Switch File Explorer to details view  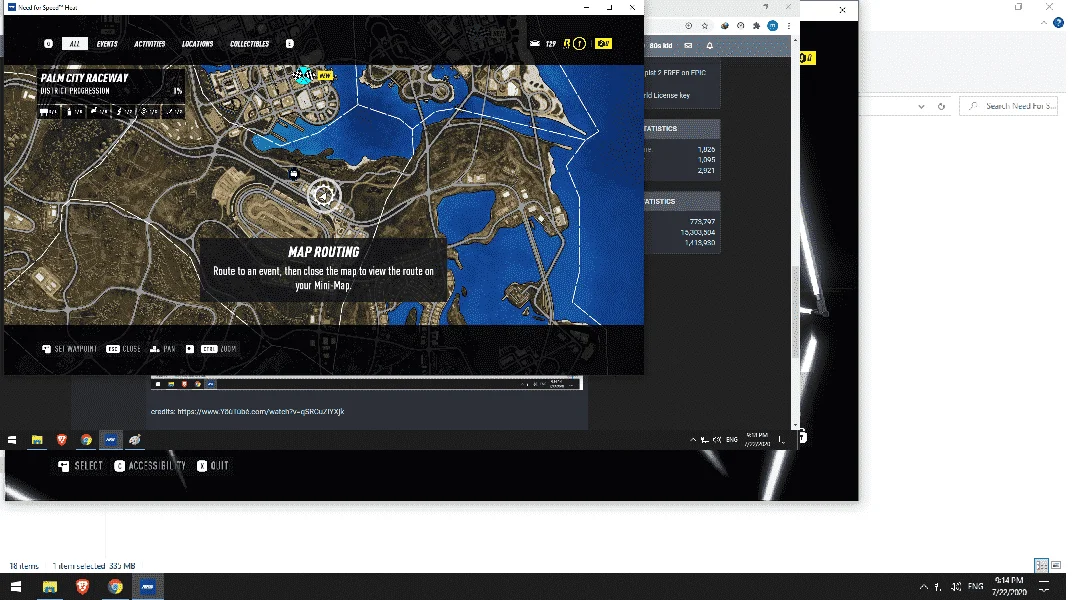(x=1041, y=565)
